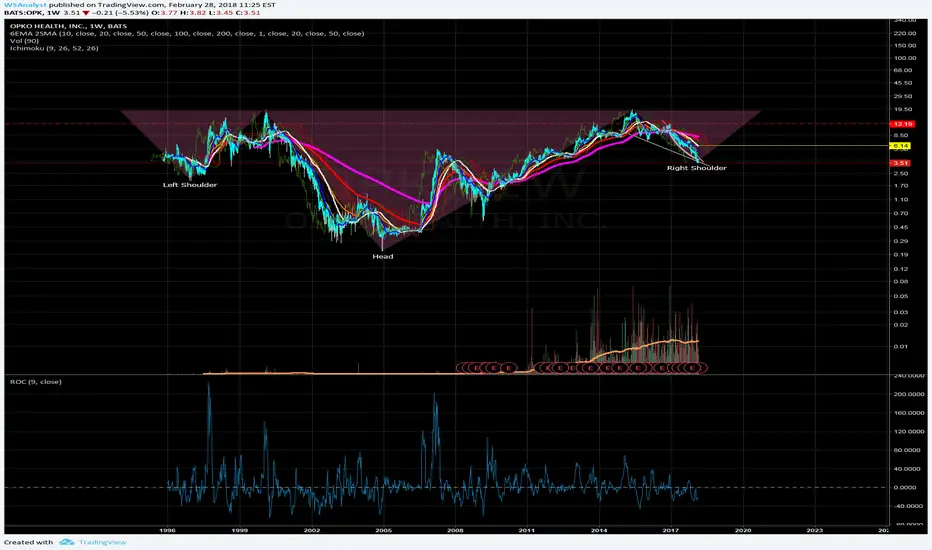Click the 'Left Shoulder' chart annotation
Image resolution: width=932 pixels, height=550 pixels.
pos(190,185)
